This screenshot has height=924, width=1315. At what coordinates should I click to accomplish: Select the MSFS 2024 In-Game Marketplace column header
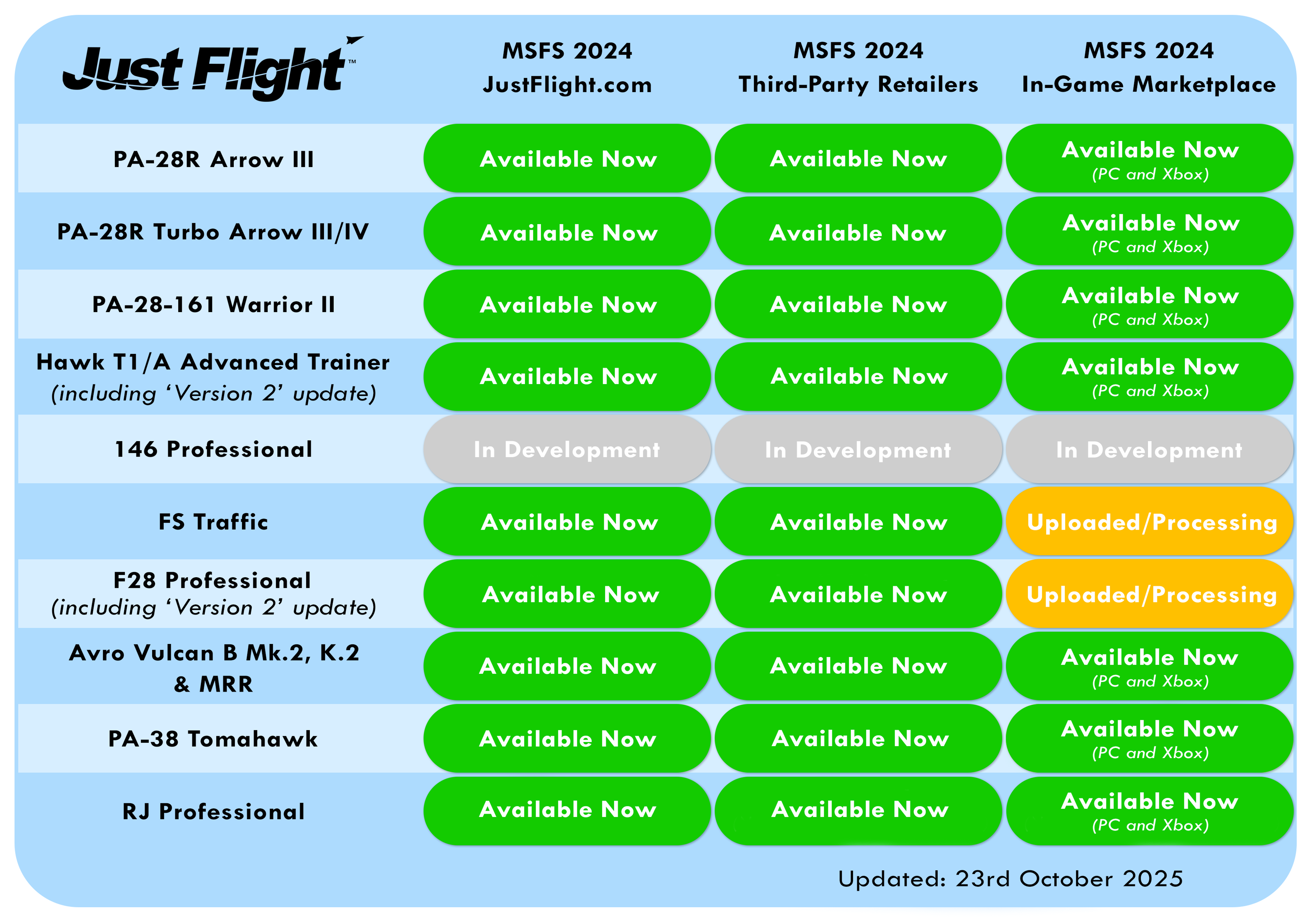(x=1149, y=68)
